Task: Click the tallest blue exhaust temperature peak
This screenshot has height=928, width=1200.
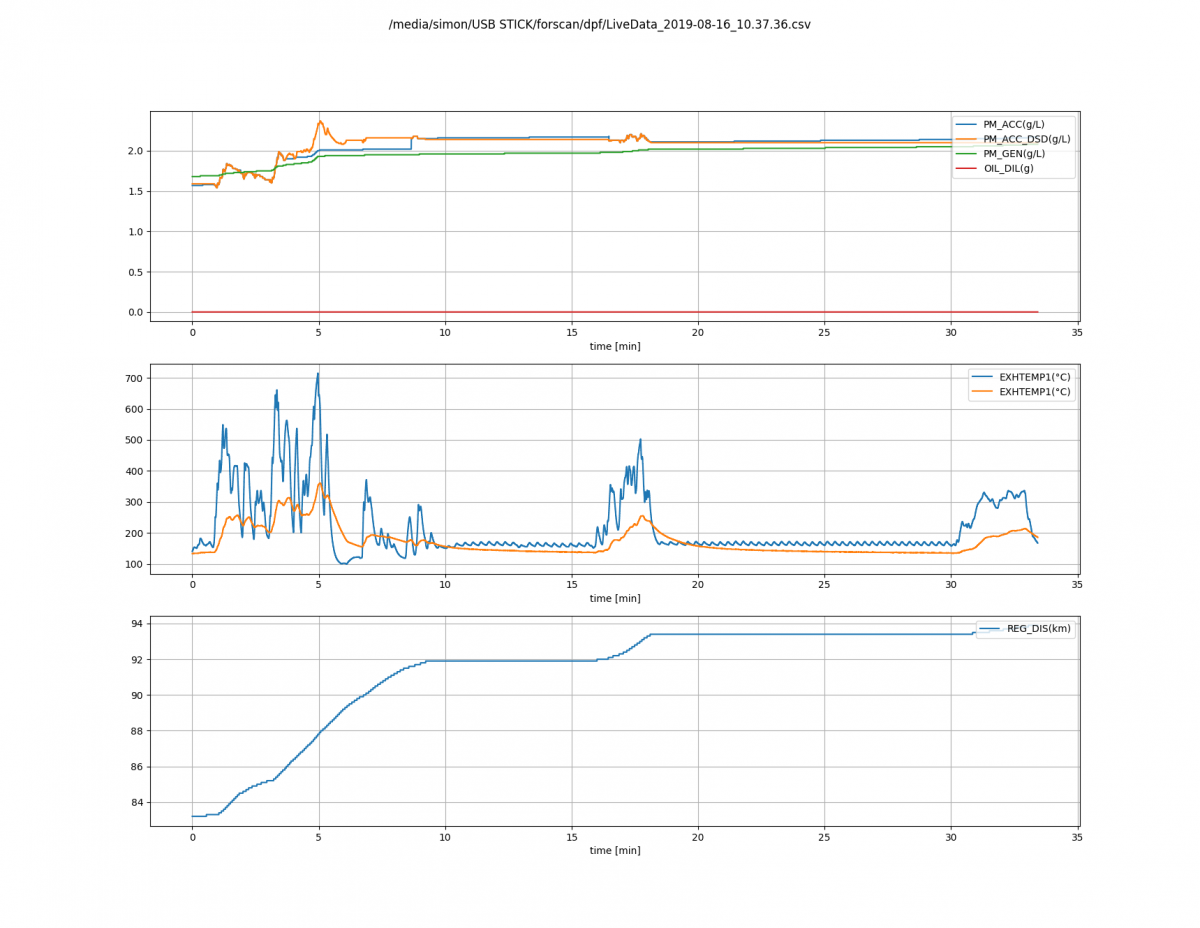Action: (318, 374)
